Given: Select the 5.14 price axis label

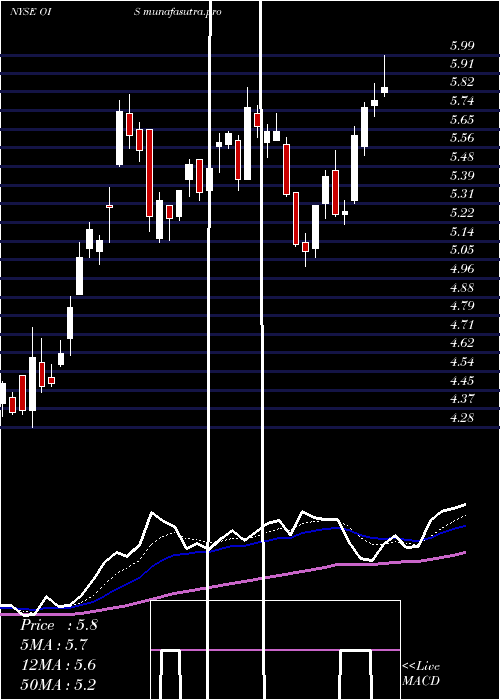Looking at the screenshot, I should tap(462, 231).
